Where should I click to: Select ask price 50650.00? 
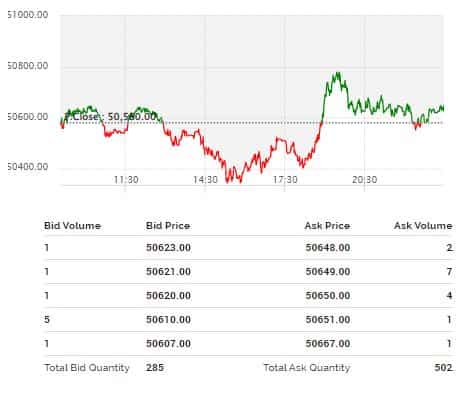pos(328,296)
